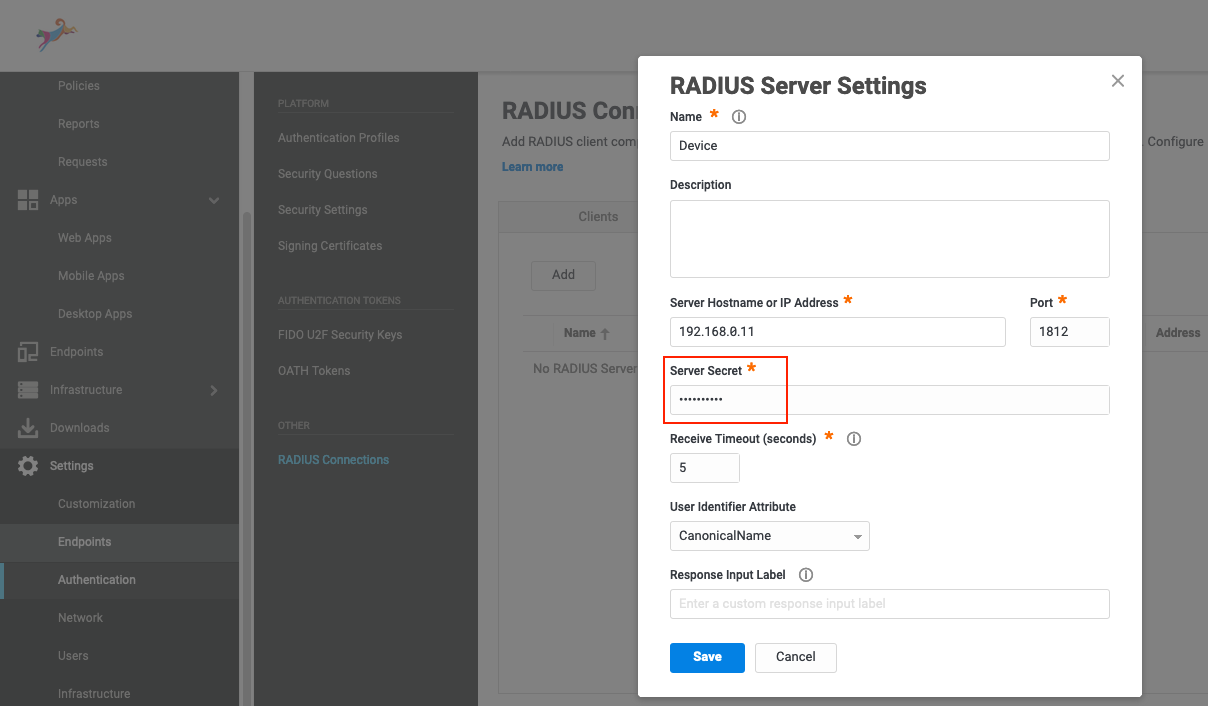Open Downloads using the download icon
The height and width of the screenshot is (706, 1208).
pyautogui.click(x=28, y=427)
